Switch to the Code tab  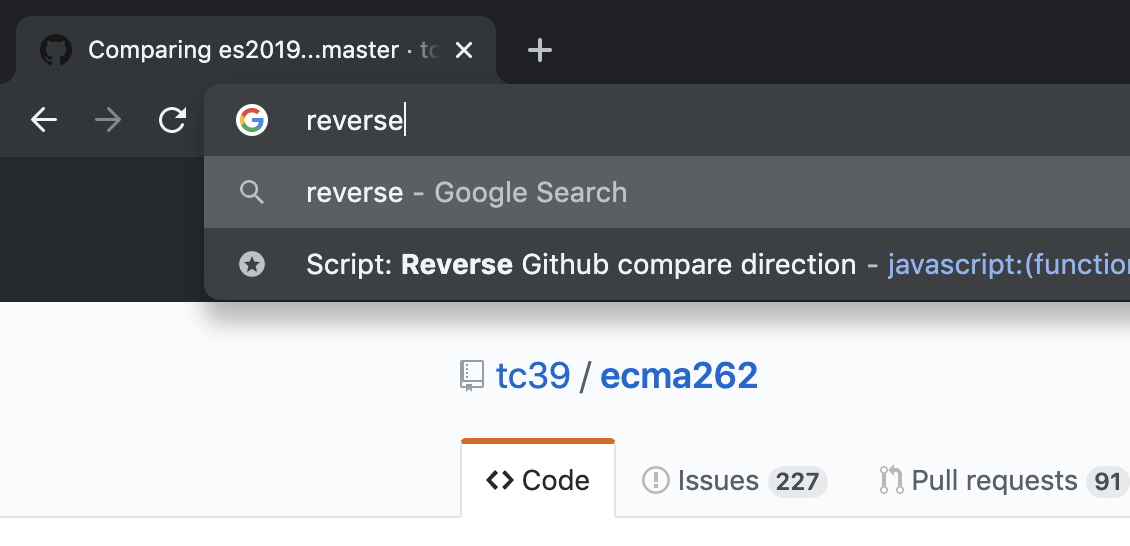(538, 481)
